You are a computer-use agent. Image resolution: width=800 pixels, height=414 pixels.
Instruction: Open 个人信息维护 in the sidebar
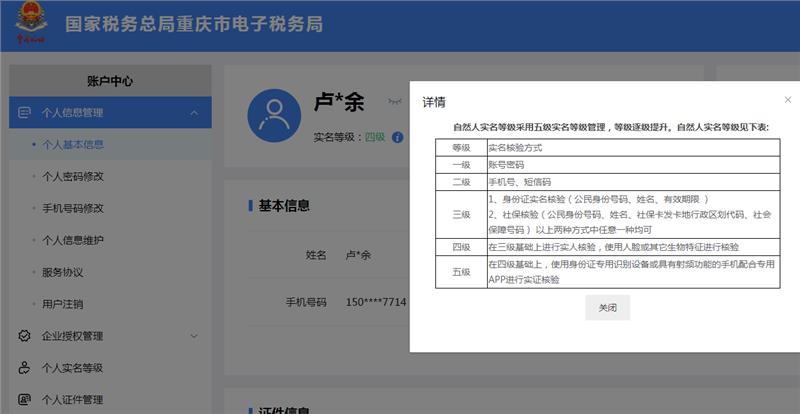coord(72,240)
